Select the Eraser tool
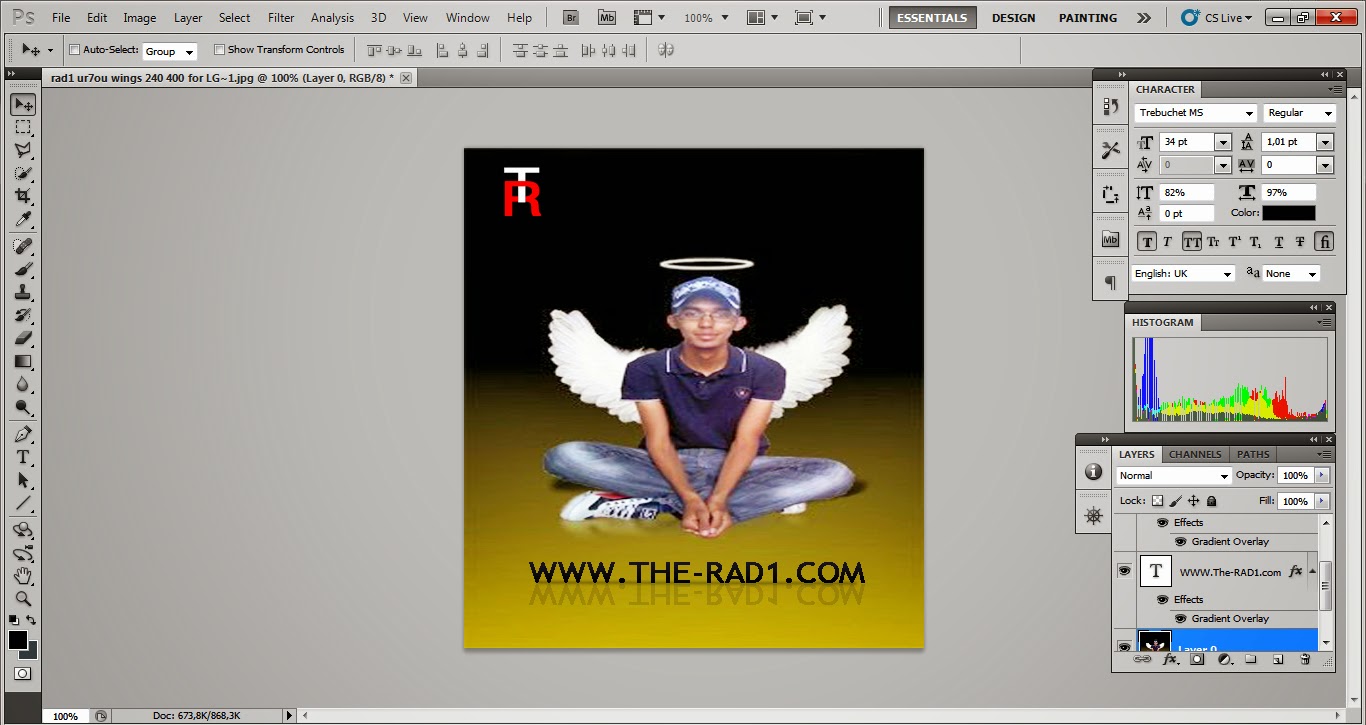 pyautogui.click(x=22, y=338)
